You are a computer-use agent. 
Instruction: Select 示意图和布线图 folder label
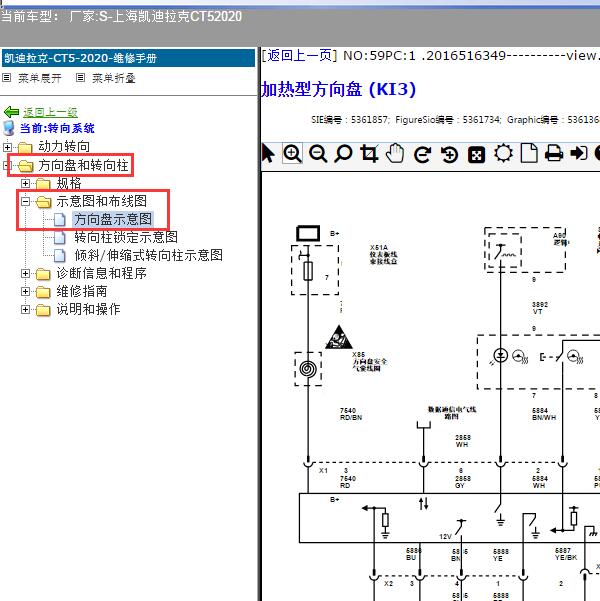point(102,201)
